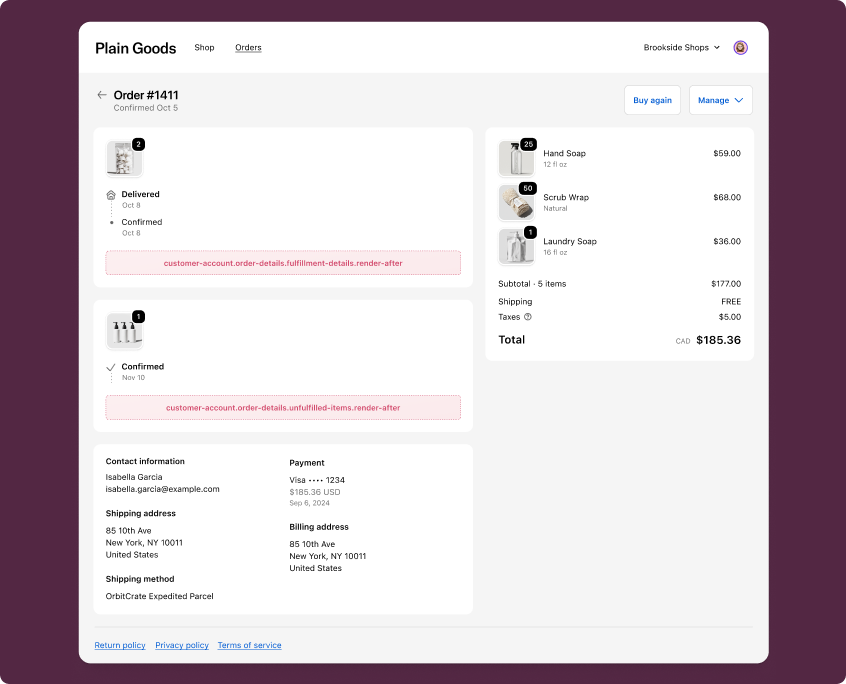Click the '12 fl oz' Hand Soap variant

tap(555, 165)
